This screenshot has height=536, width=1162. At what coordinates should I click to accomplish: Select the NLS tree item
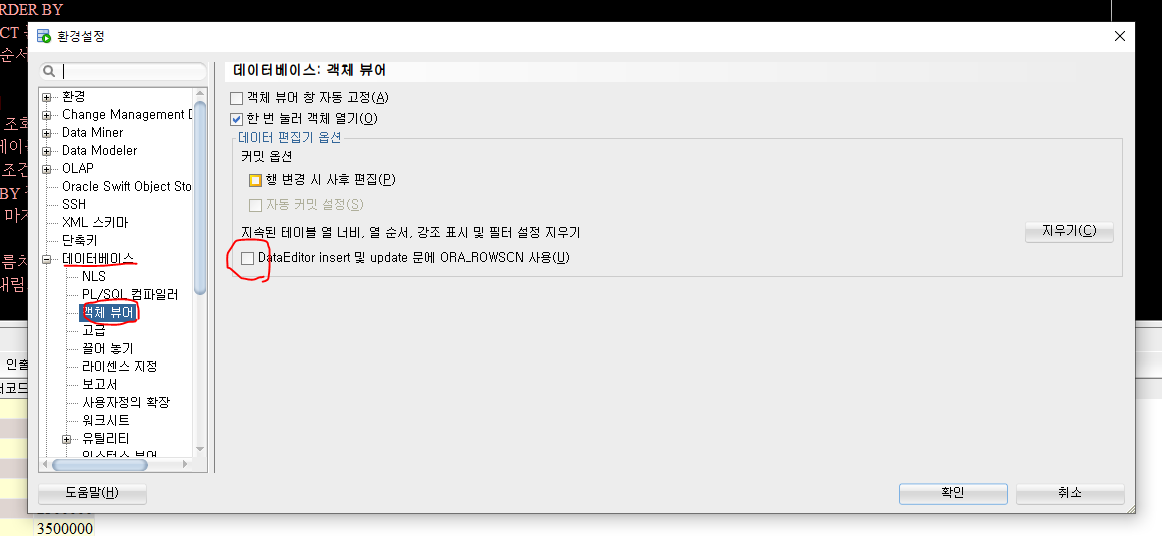(94, 277)
